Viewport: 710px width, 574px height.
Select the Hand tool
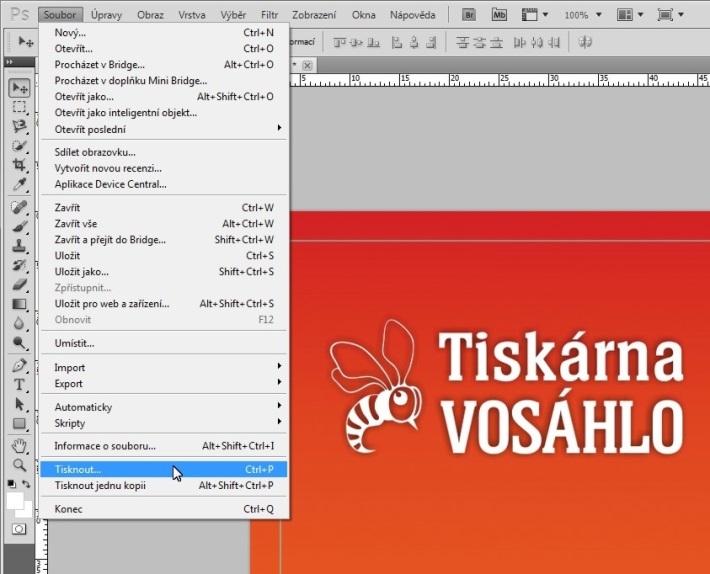[19, 446]
